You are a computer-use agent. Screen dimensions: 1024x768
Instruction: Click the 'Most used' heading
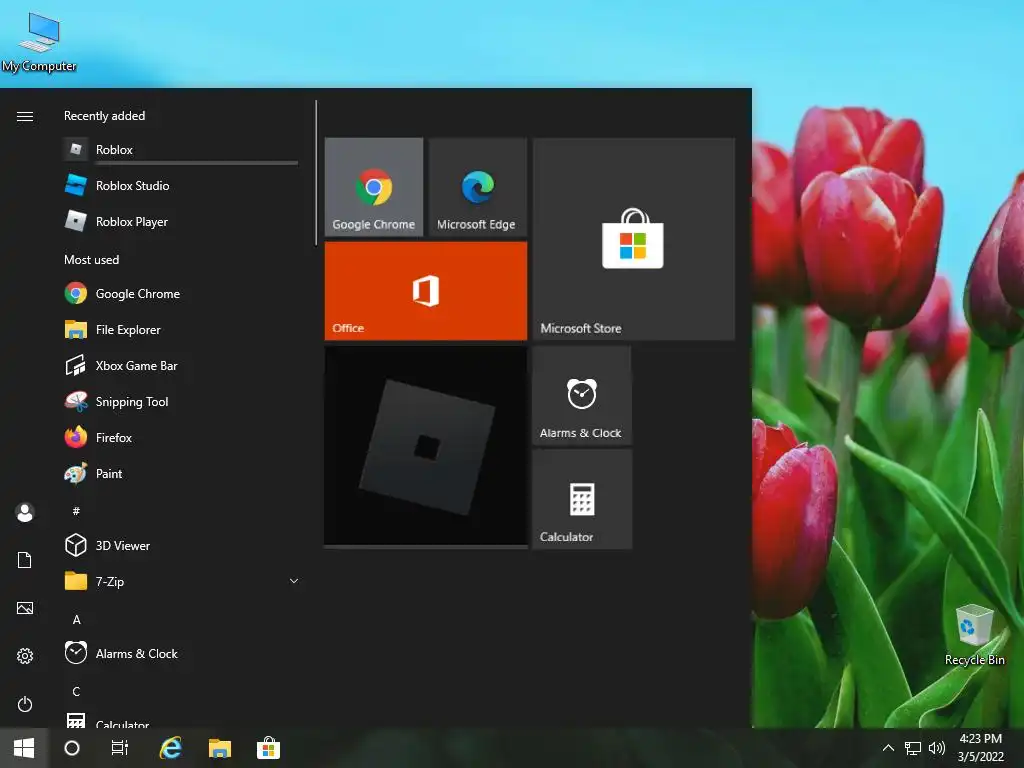(91, 259)
